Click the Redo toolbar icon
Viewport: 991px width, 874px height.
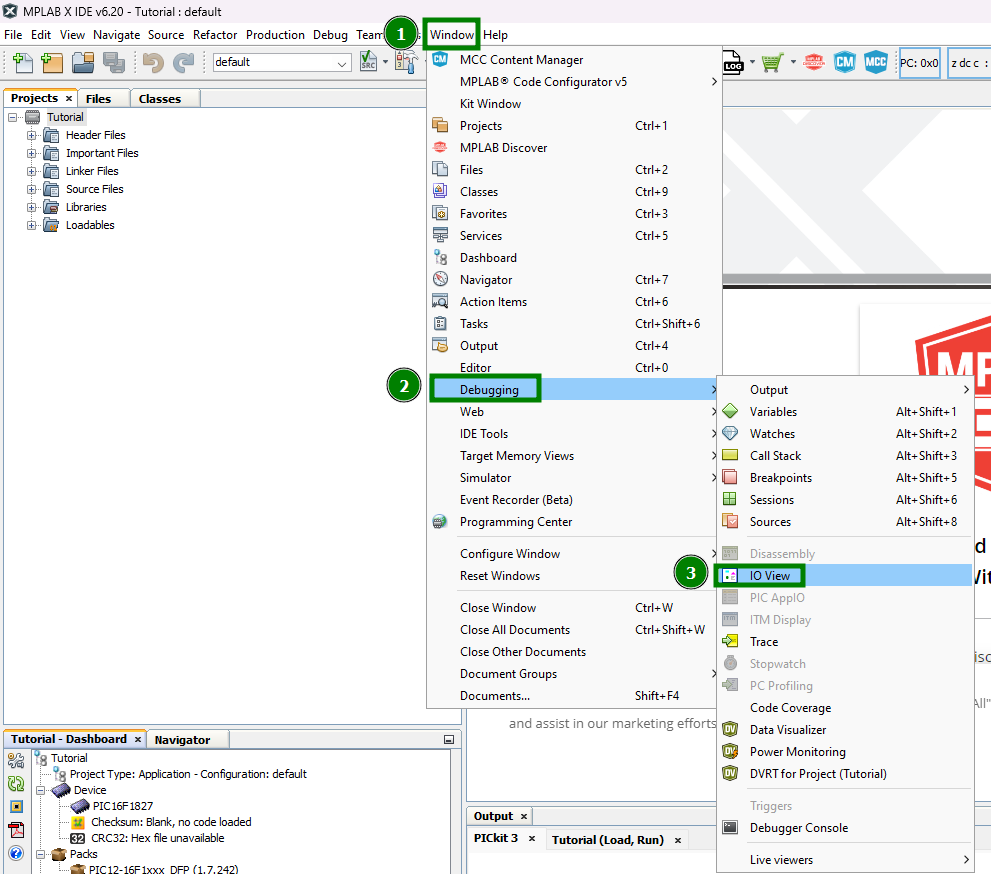pos(184,63)
